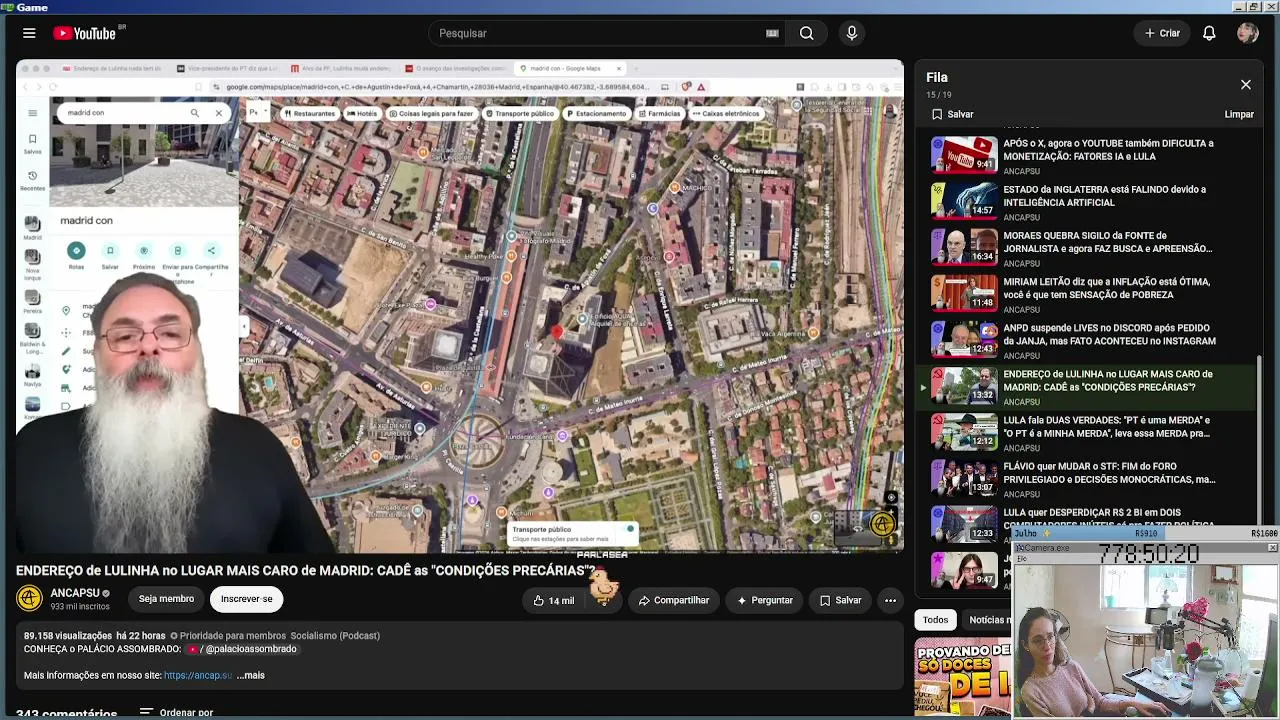The width and height of the screenshot is (1280, 720).
Task: Open the YouTube guide hamburger menu
Action: coord(29,33)
